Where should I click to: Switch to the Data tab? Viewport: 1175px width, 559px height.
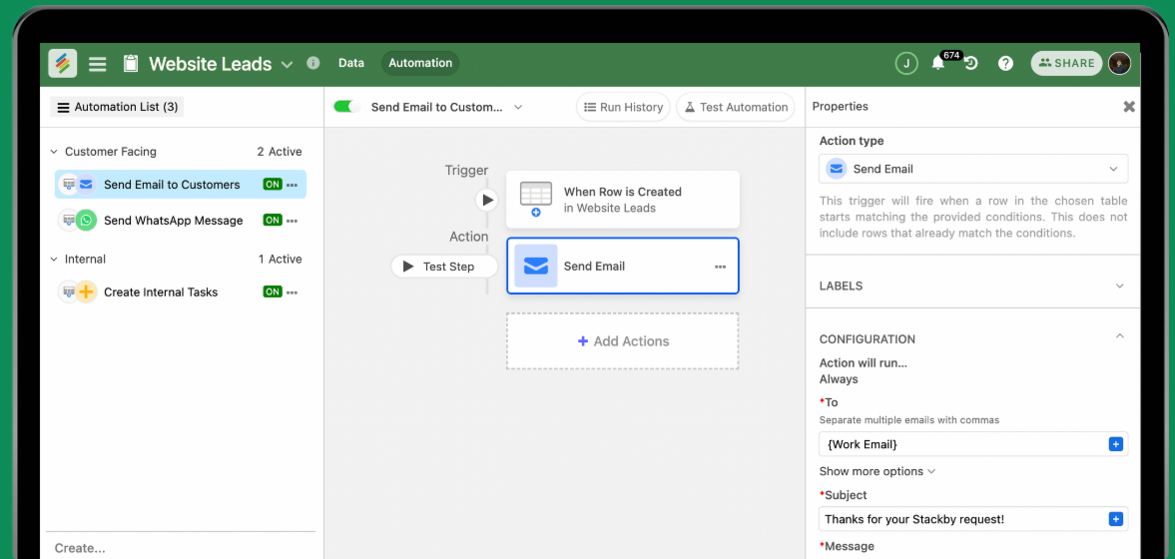pos(351,63)
